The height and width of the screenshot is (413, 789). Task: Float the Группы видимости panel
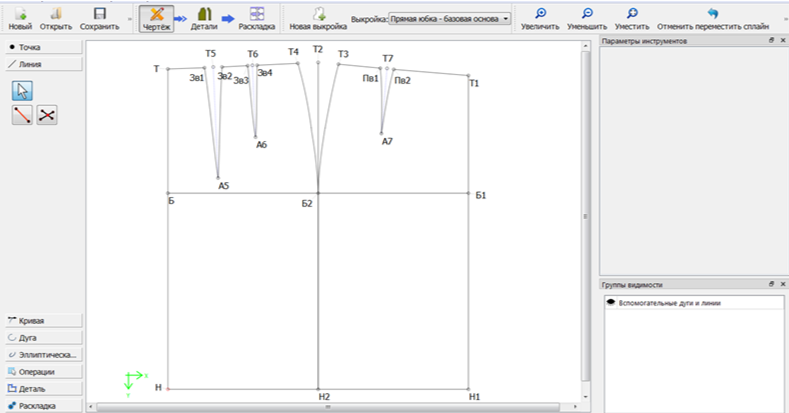click(771, 284)
